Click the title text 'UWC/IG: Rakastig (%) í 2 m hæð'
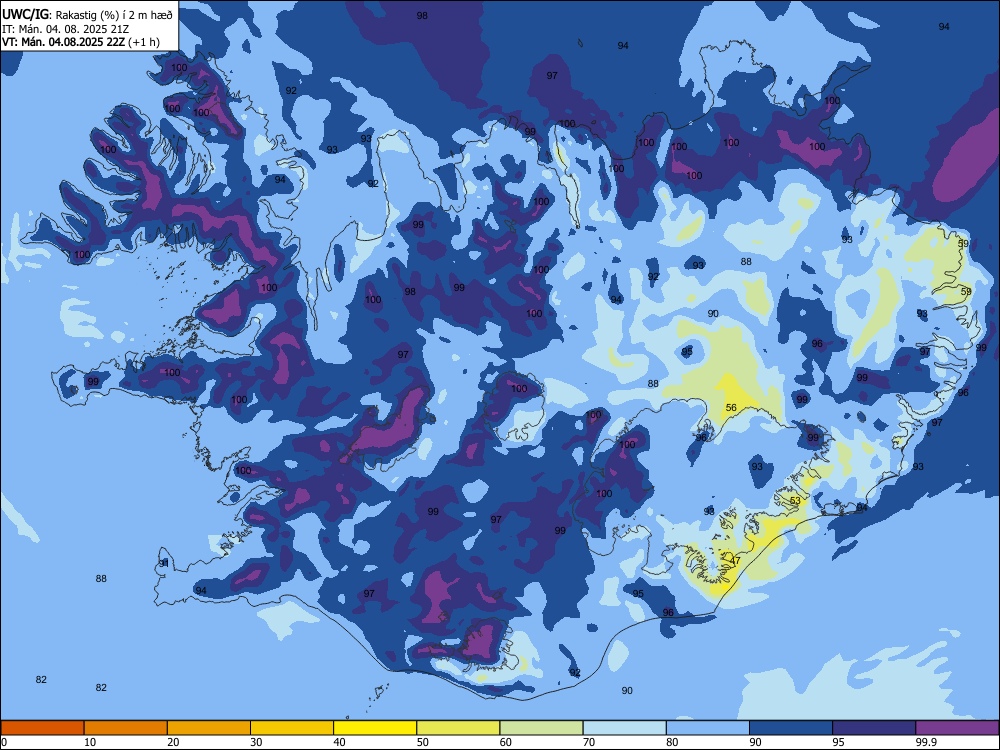Screen dimensions: 1000x750 click(x=87, y=15)
